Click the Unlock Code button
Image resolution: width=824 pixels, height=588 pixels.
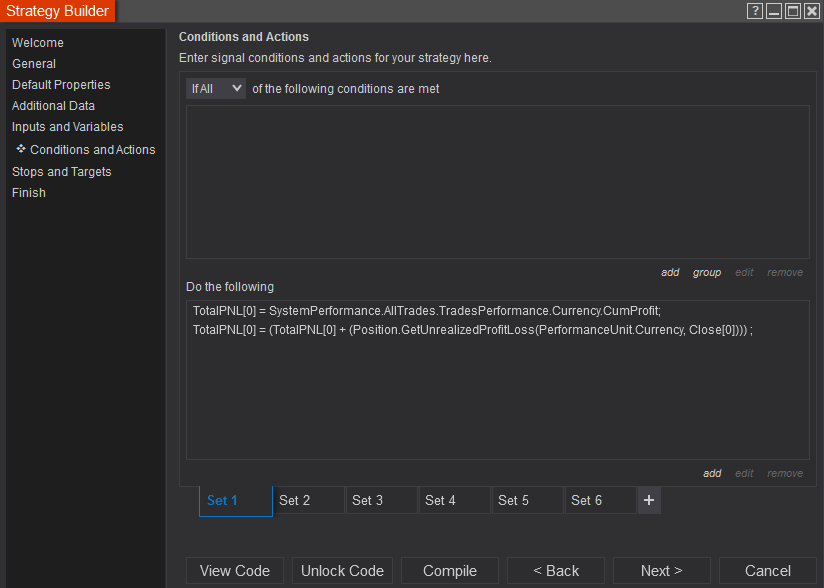click(x=343, y=571)
